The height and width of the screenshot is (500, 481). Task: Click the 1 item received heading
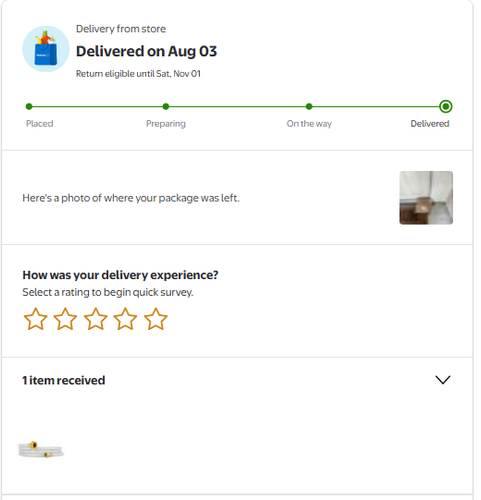pos(64,380)
